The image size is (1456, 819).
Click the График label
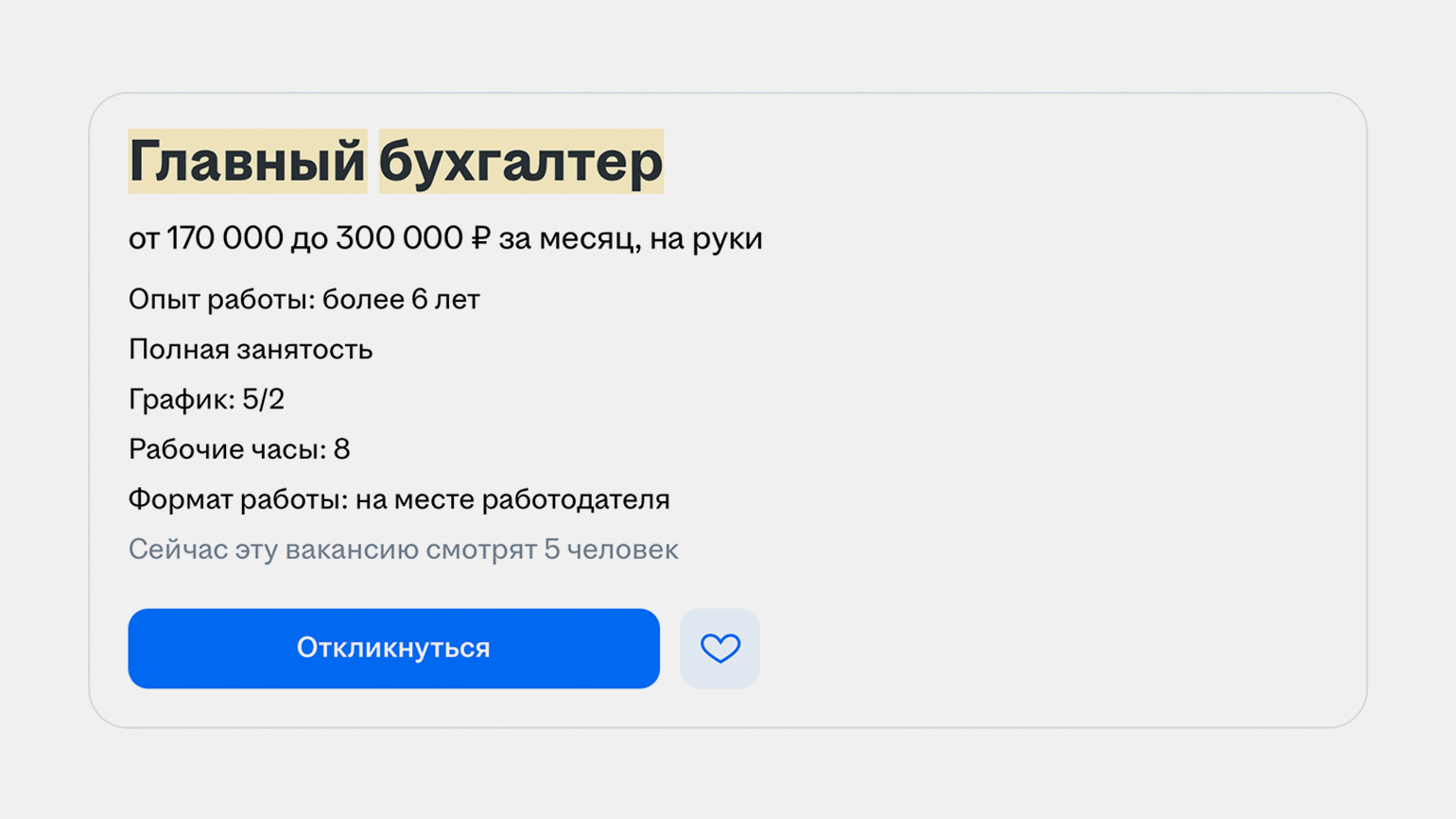click(182, 400)
